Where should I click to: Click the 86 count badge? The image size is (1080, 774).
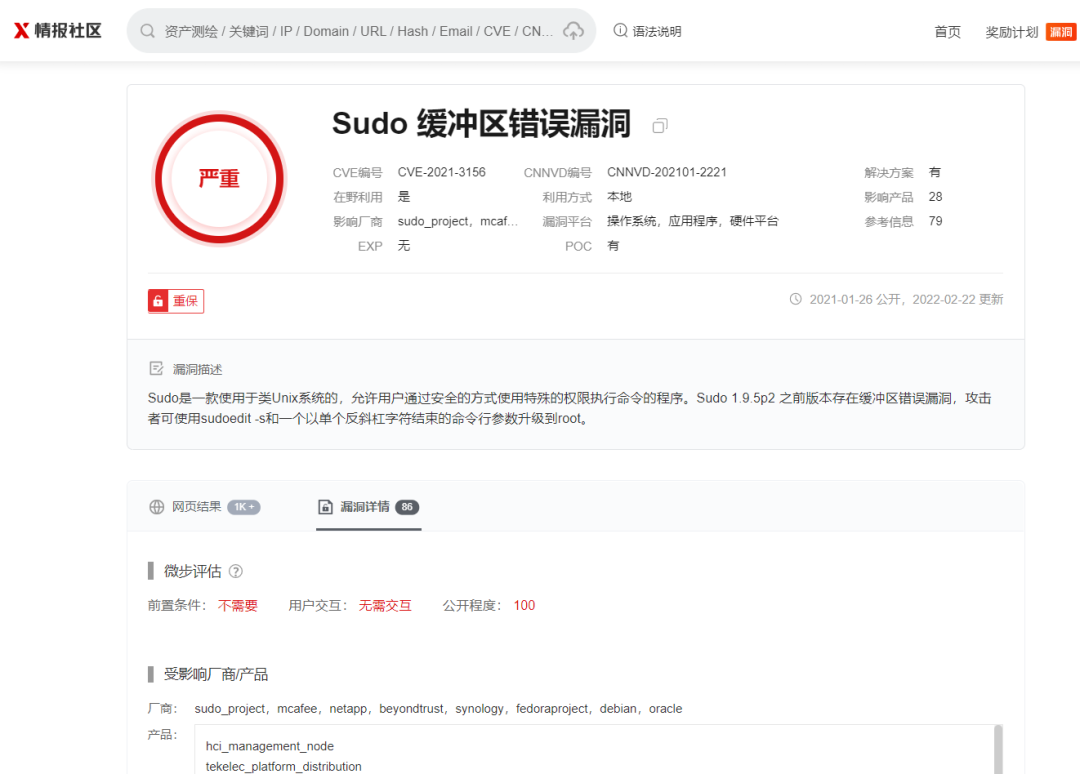click(x=407, y=507)
